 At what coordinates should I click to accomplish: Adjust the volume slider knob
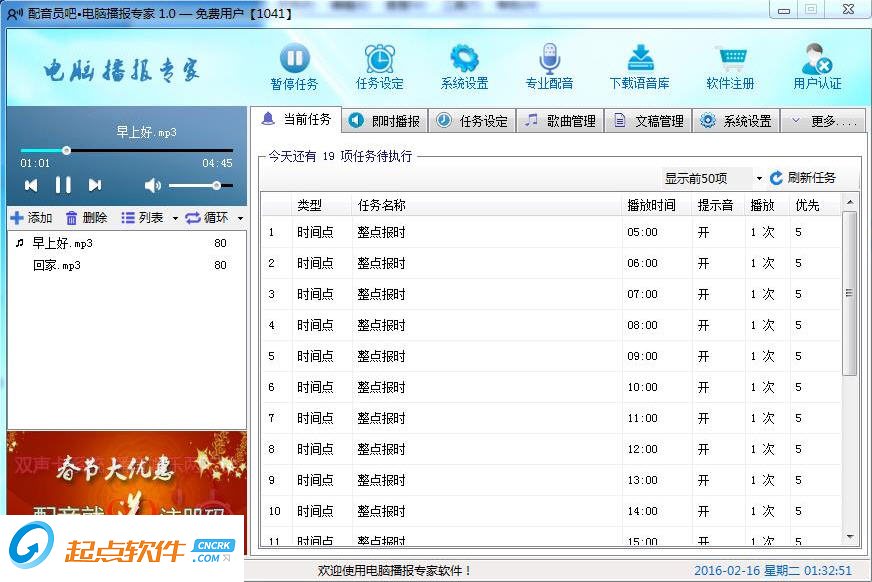(216, 185)
